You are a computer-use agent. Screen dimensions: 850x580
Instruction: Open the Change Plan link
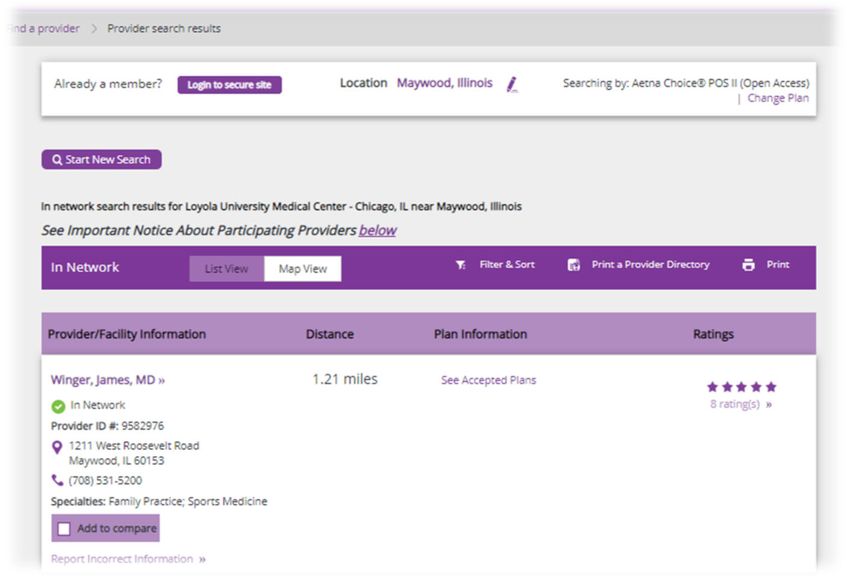coord(778,98)
